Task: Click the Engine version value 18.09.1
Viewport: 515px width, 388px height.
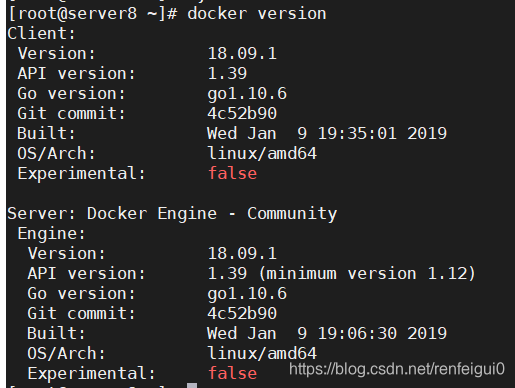Action: click(242, 254)
